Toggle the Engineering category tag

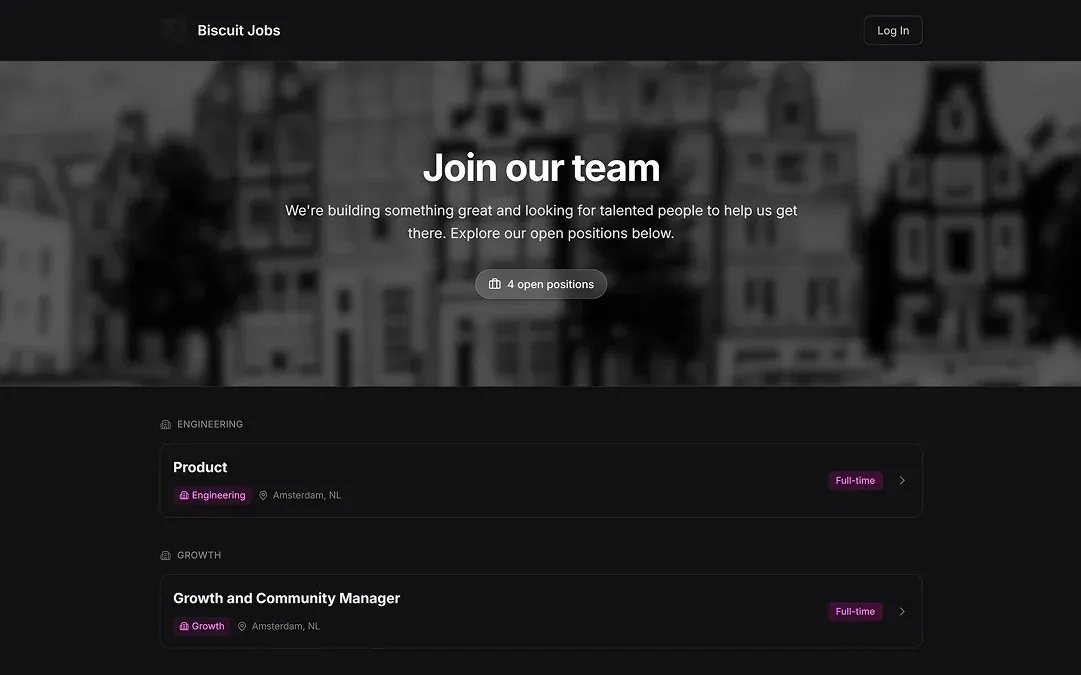pos(212,494)
